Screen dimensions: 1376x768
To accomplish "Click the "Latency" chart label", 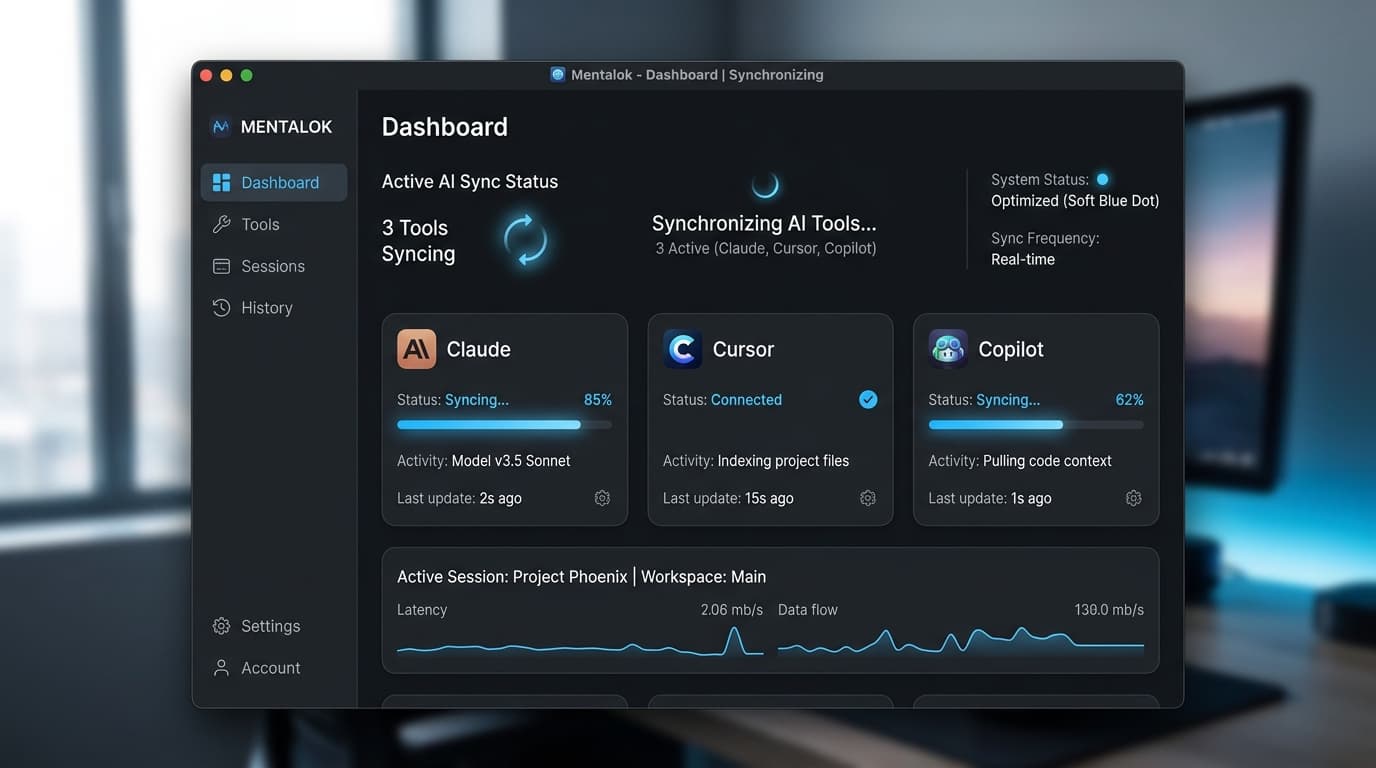I will click(x=422, y=610).
